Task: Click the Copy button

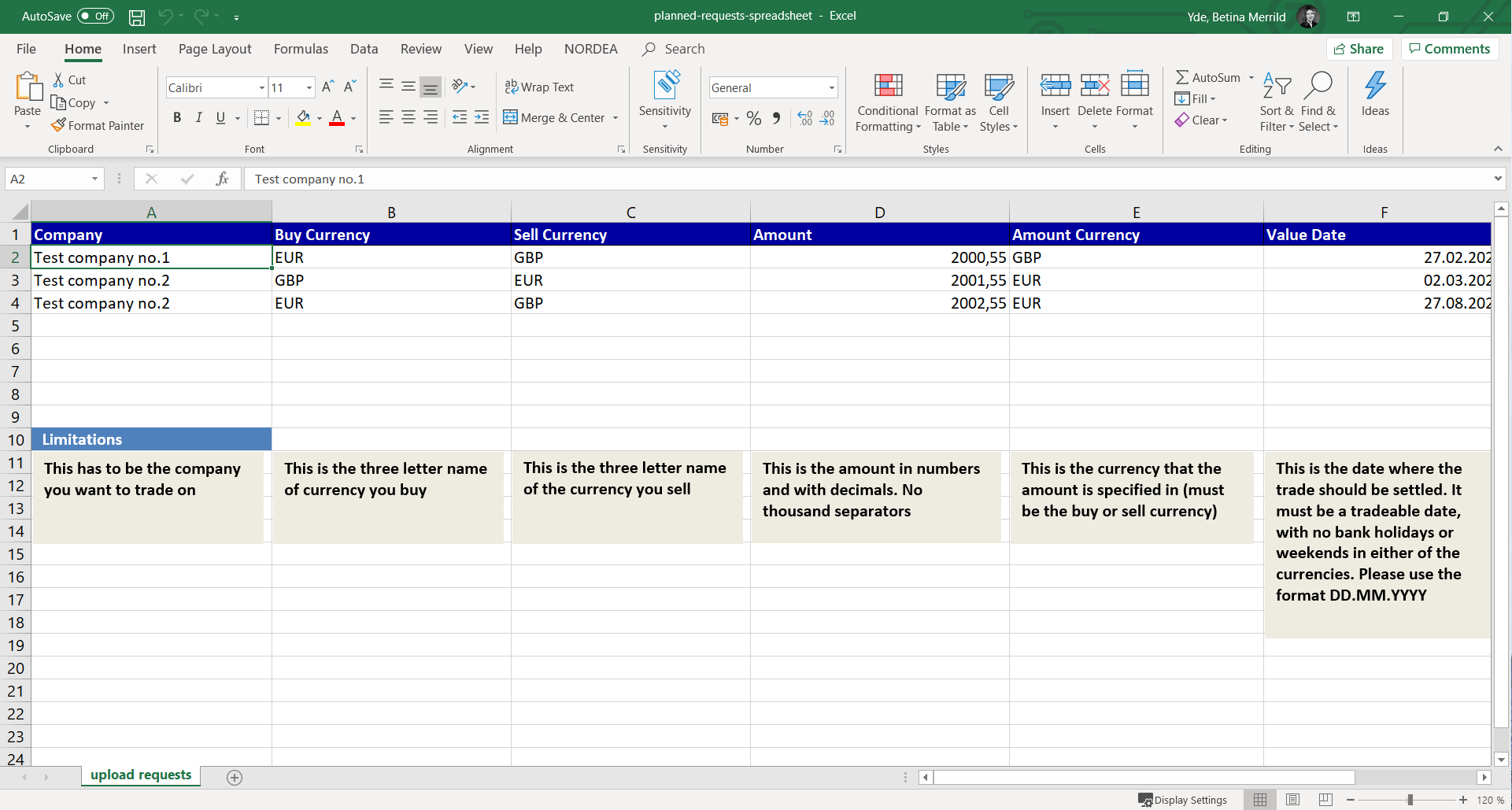Action: coord(73,102)
